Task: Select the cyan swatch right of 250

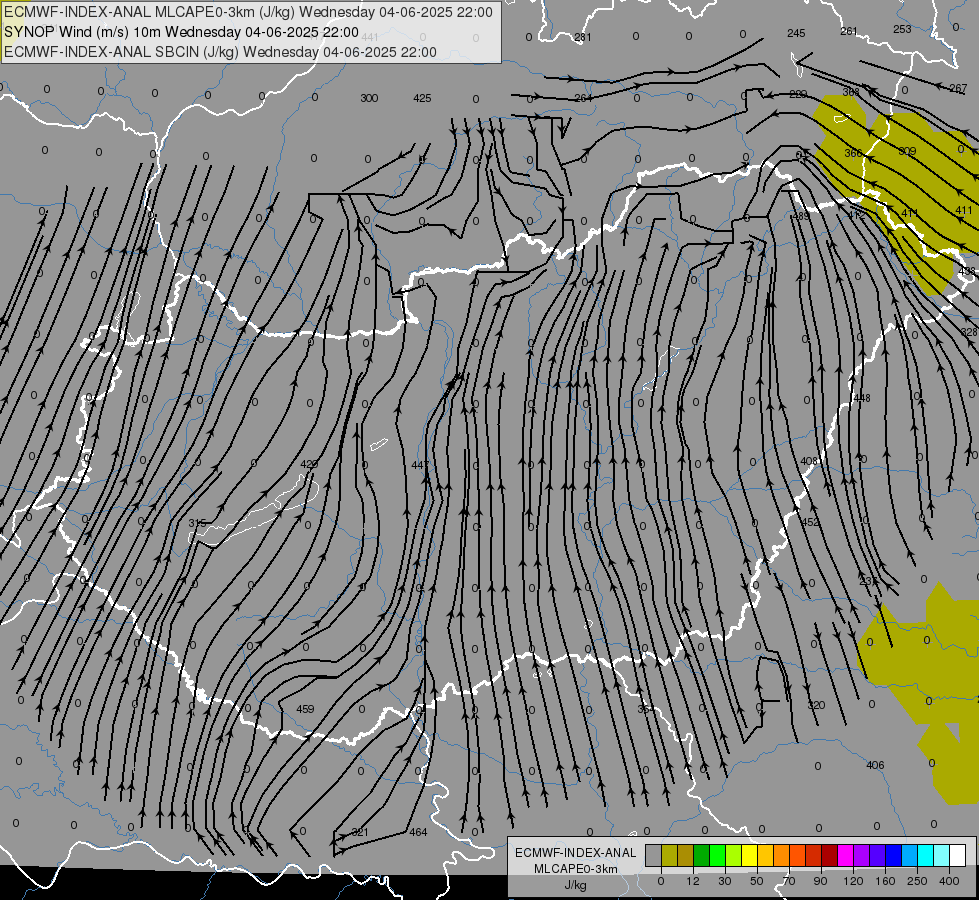Action: click(x=926, y=856)
